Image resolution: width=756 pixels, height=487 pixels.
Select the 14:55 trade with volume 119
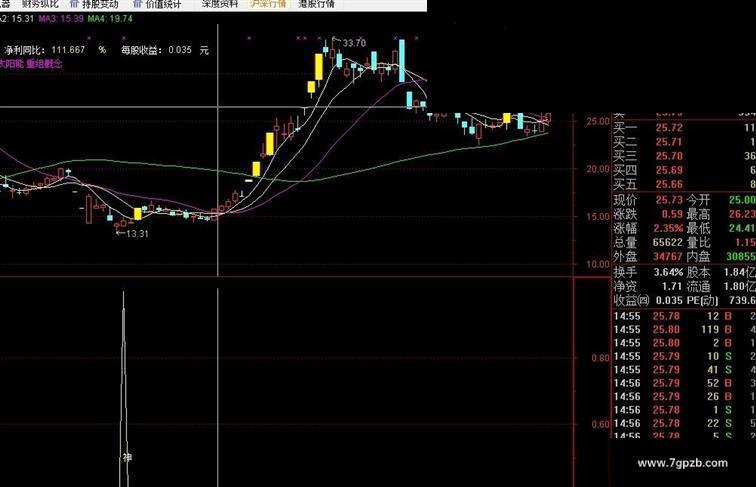pos(684,330)
